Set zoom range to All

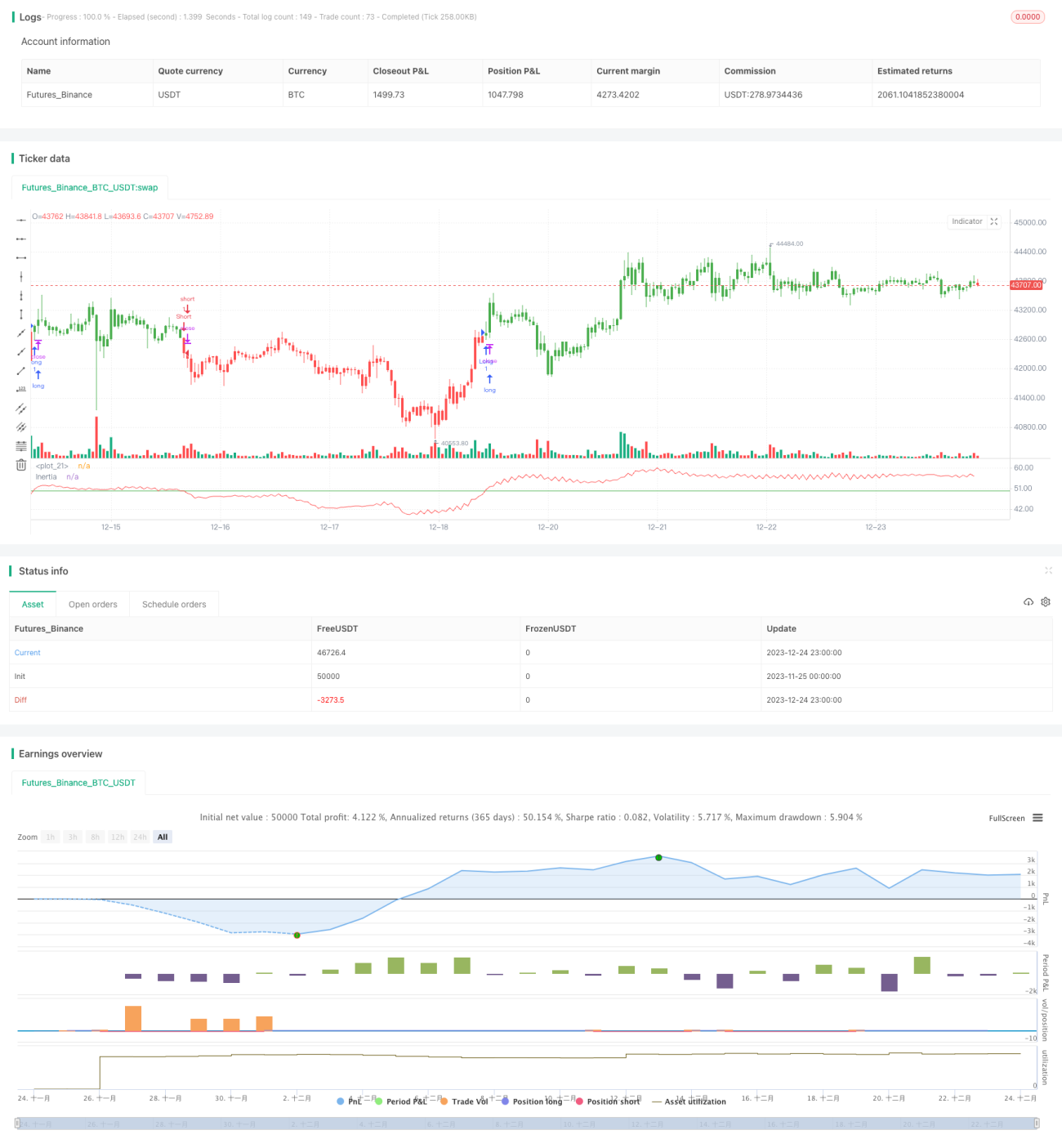(163, 837)
